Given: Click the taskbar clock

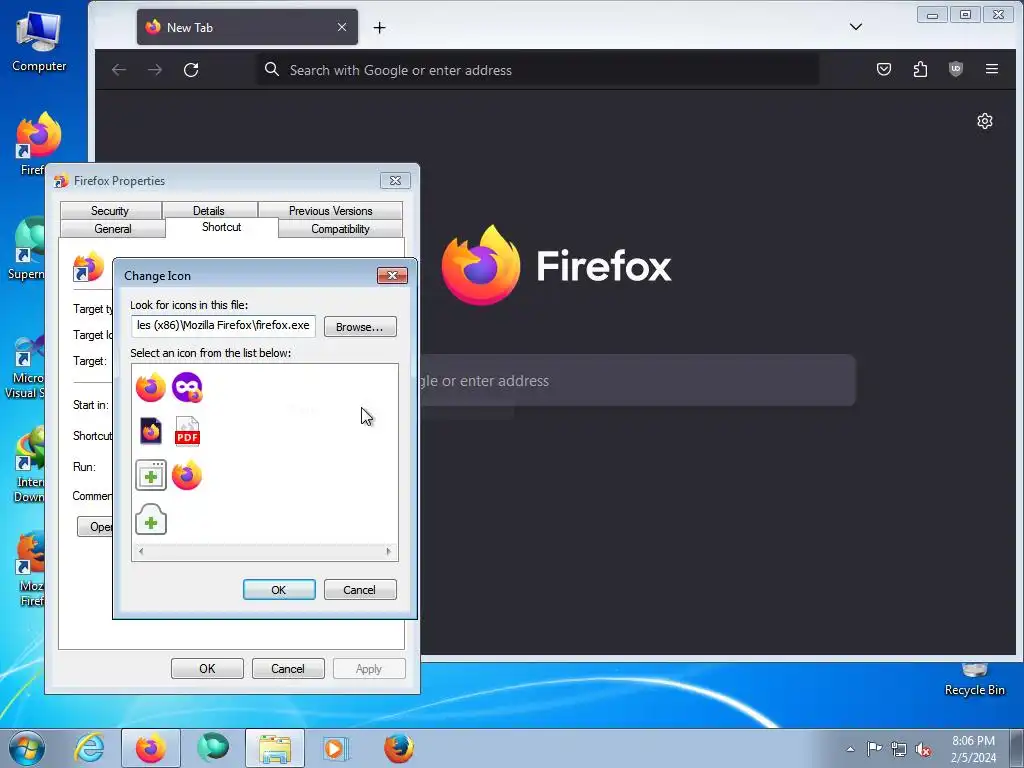Looking at the screenshot, I should pyautogui.click(x=973, y=749).
